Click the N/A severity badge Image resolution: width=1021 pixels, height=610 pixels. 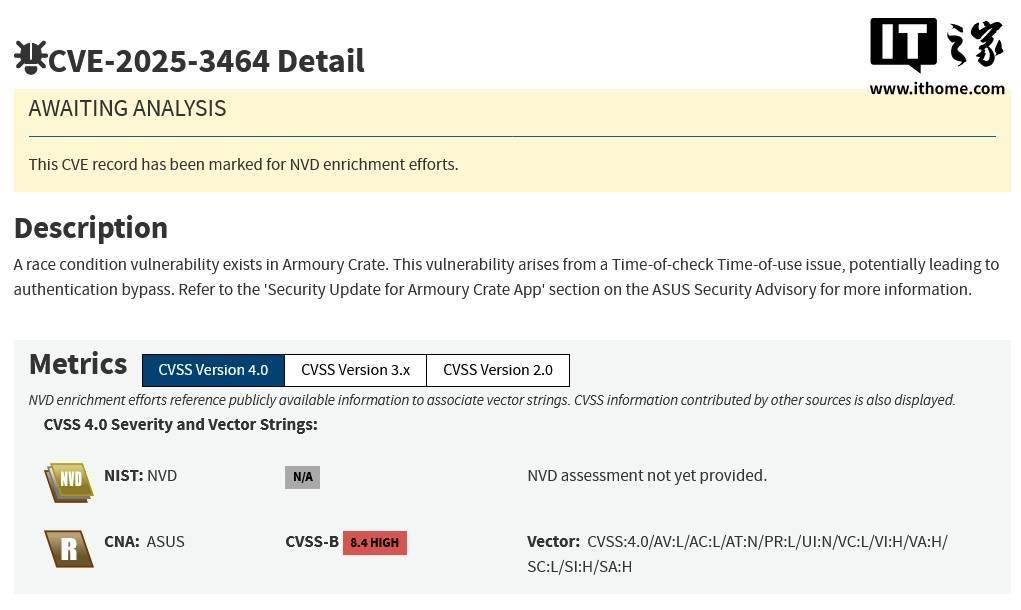[x=302, y=477]
